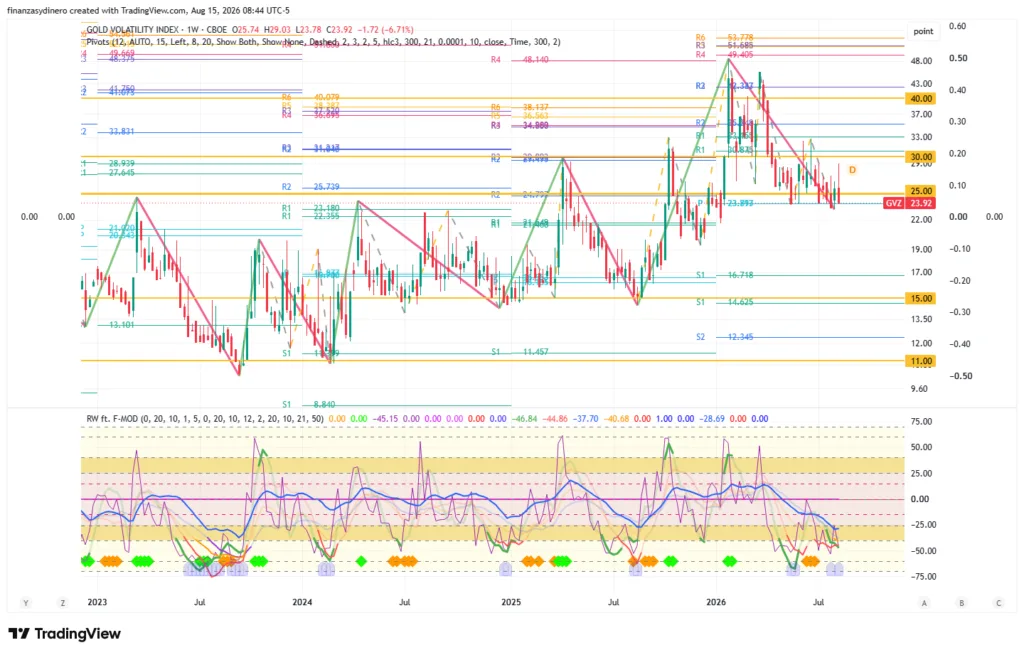Click the R4 49.405 pivot label
The image size is (1024, 655).
pos(724,55)
